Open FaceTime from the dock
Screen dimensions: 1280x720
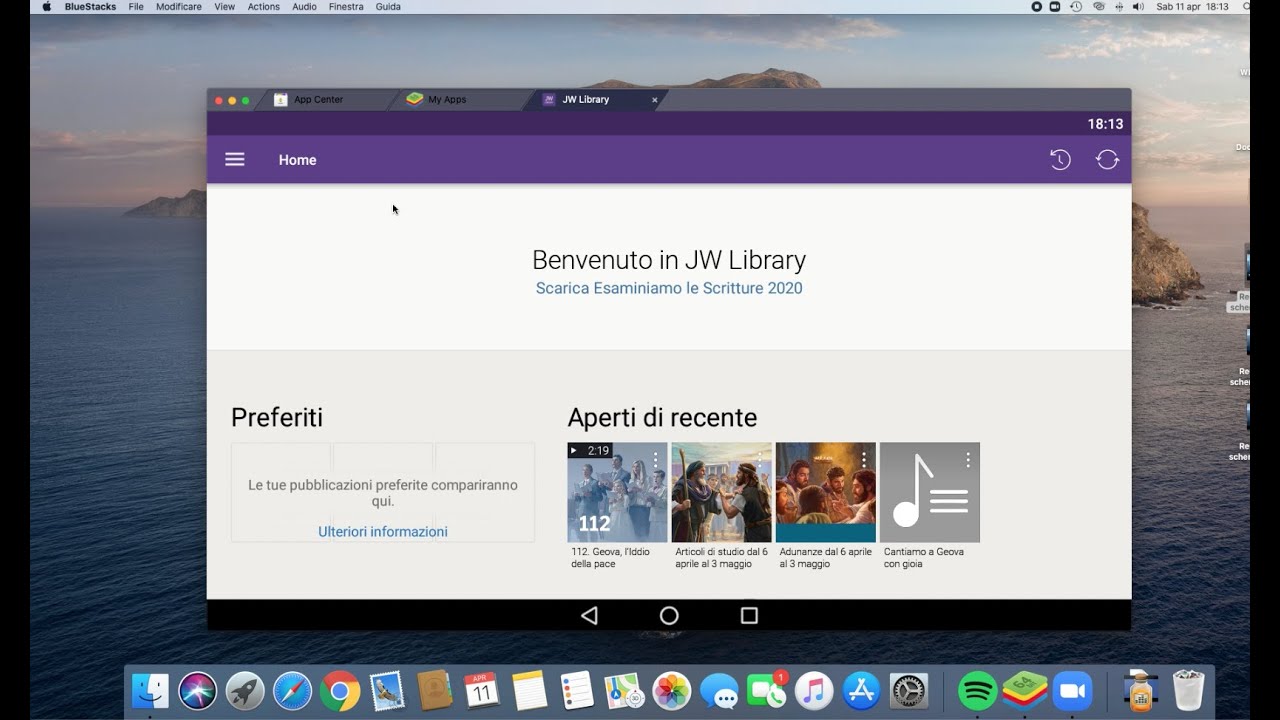pos(766,691)
